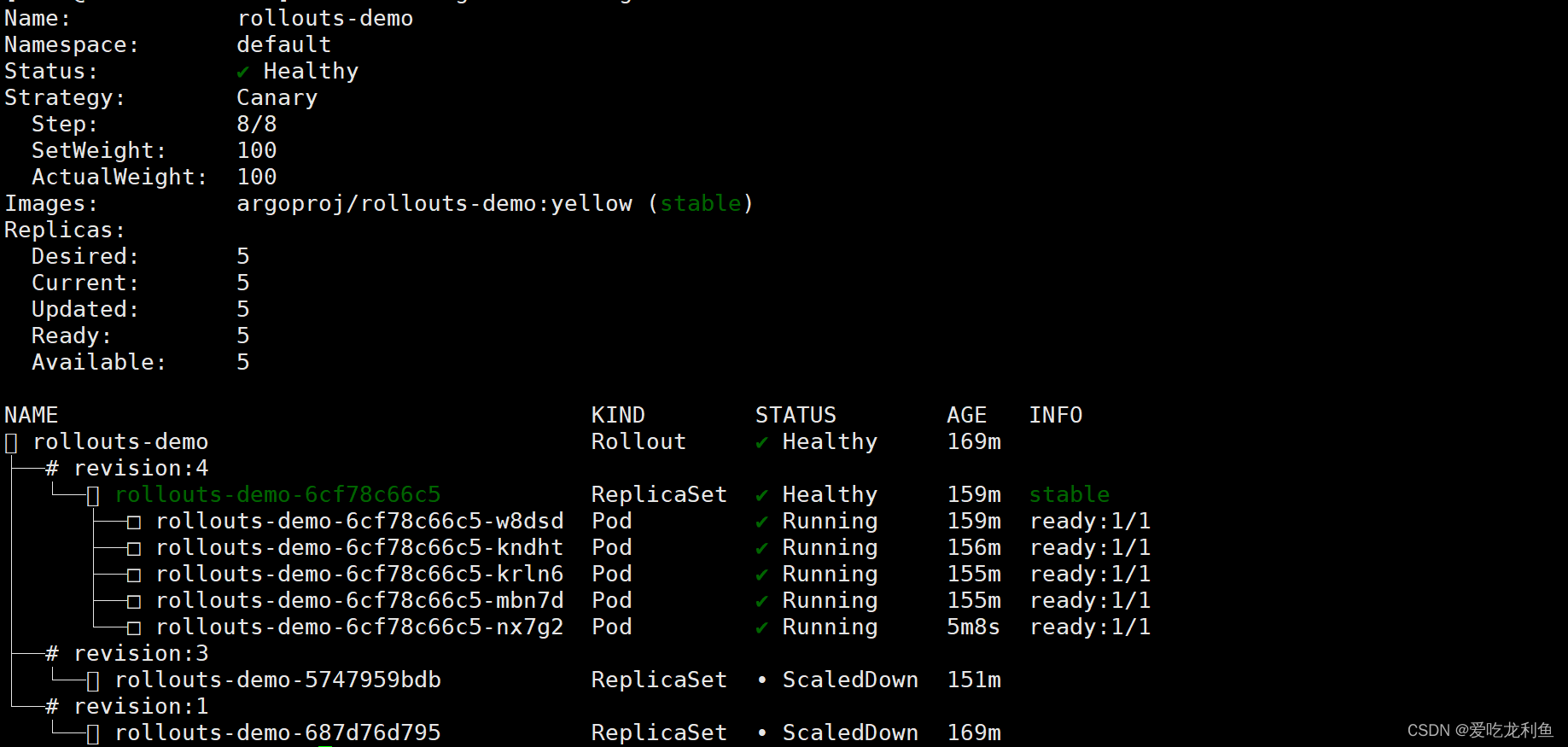
Task: Select the namespace value 'default'
Action: [x=284, y=44]
